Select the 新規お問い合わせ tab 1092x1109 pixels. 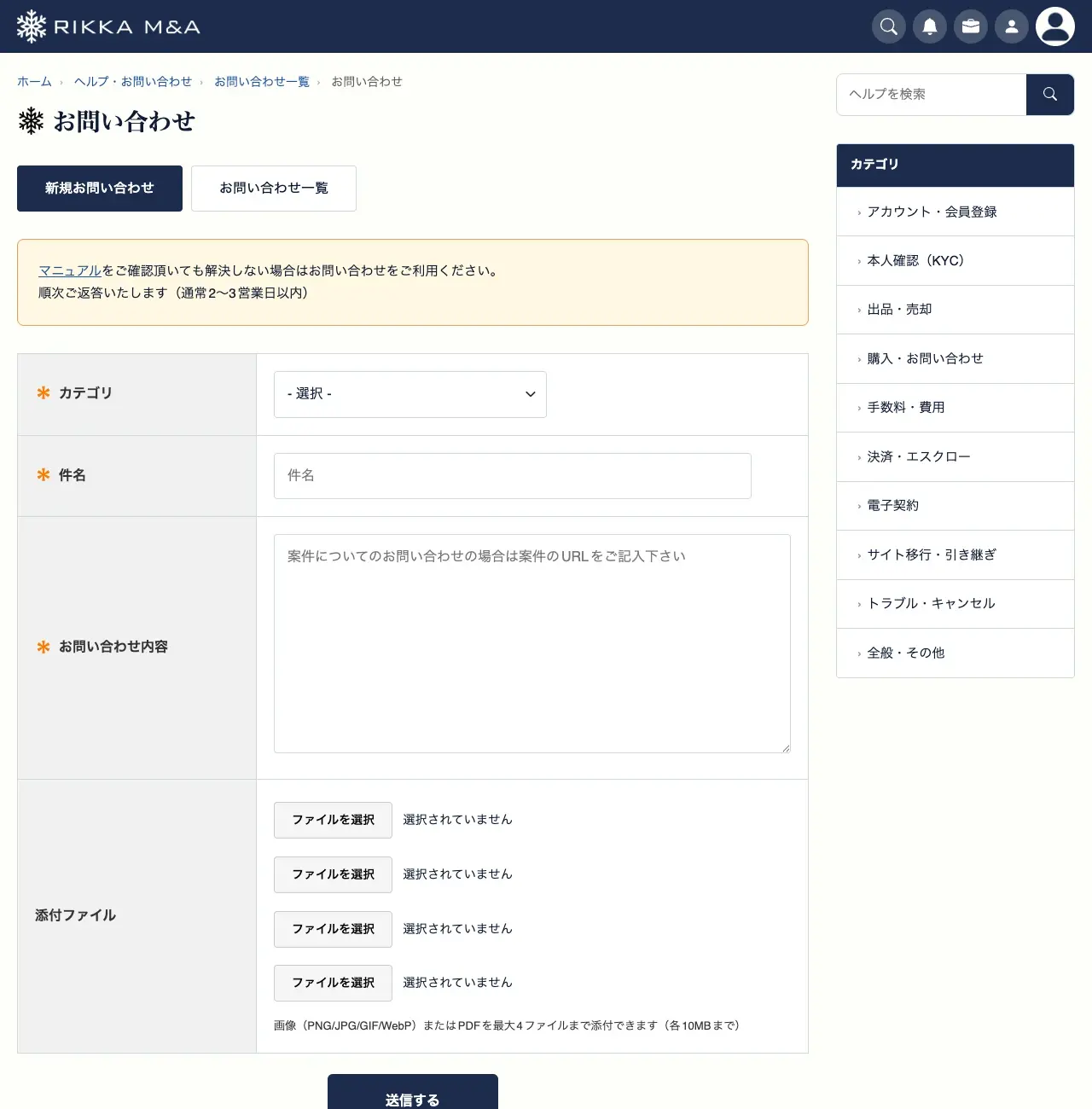(100, 189)
